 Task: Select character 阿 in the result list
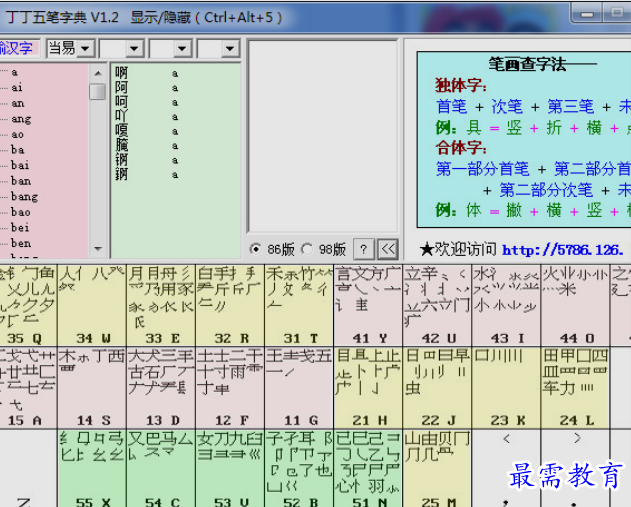tap(122, 87)
